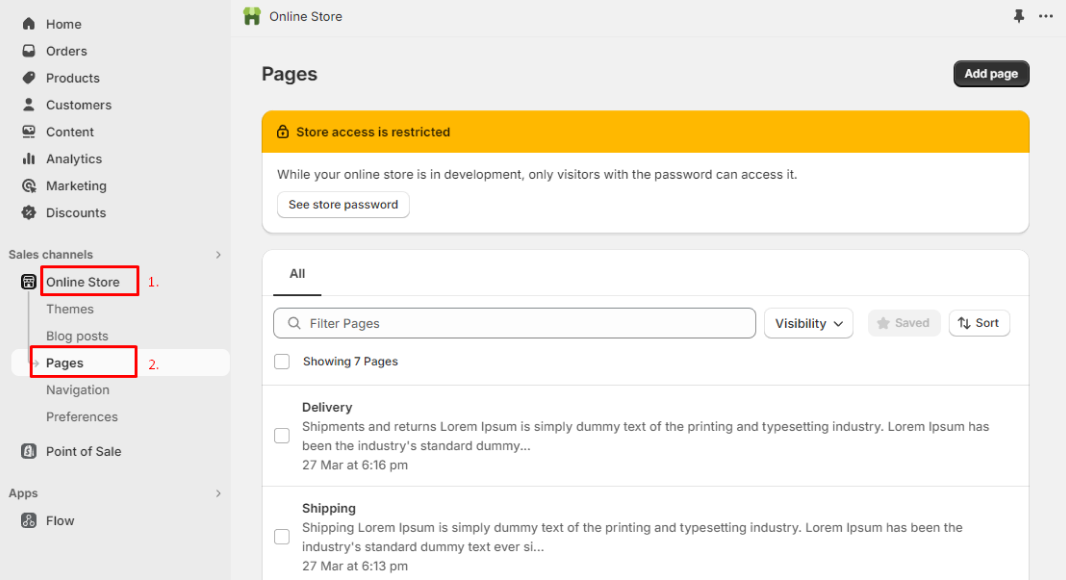This screenshot has height=580, width=1066.
Task: Tick the Delivery page checkbox
Action: click(x=281, y=436)
